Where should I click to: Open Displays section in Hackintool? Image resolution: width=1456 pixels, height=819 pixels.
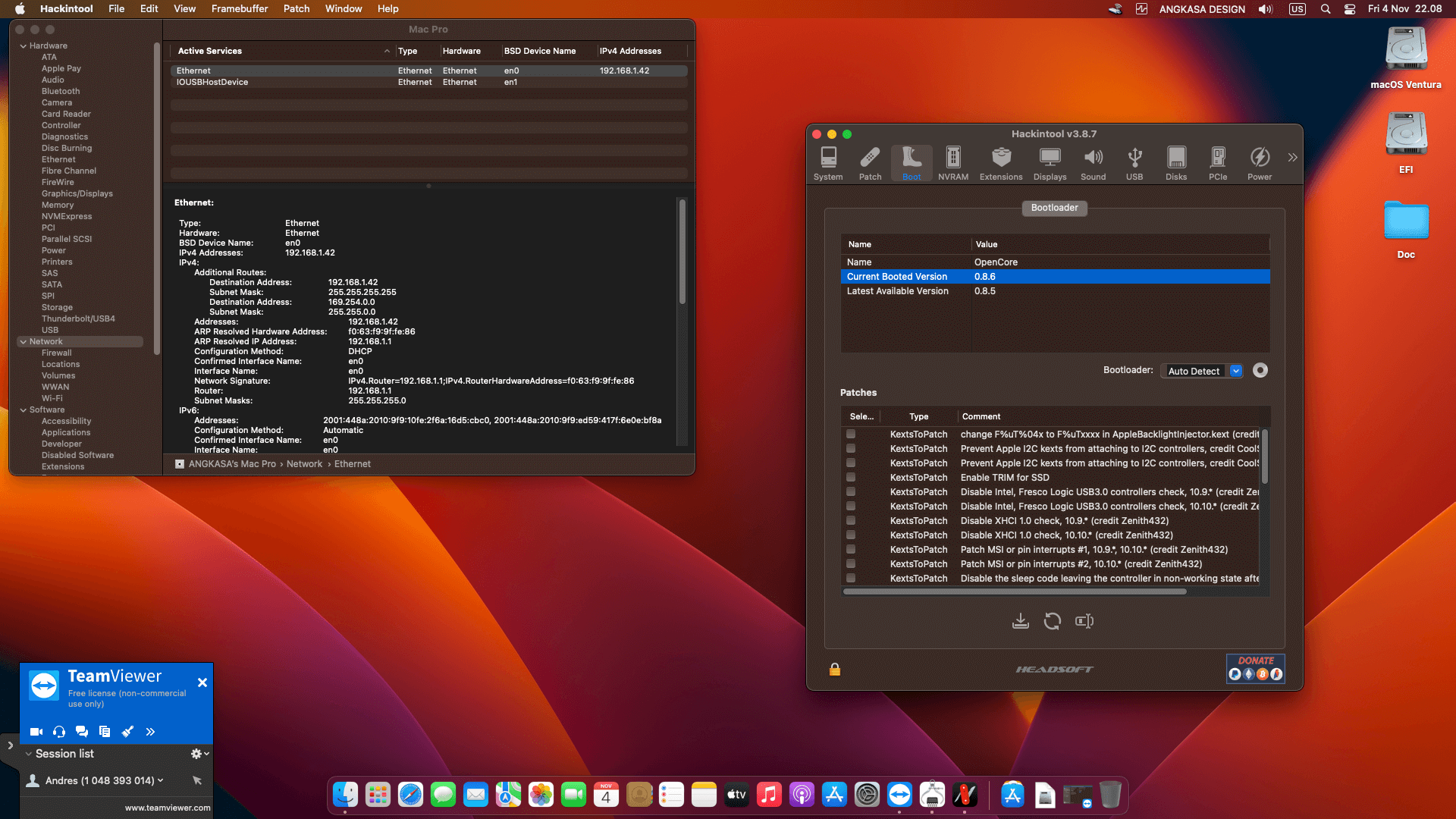click(1050, 163)
